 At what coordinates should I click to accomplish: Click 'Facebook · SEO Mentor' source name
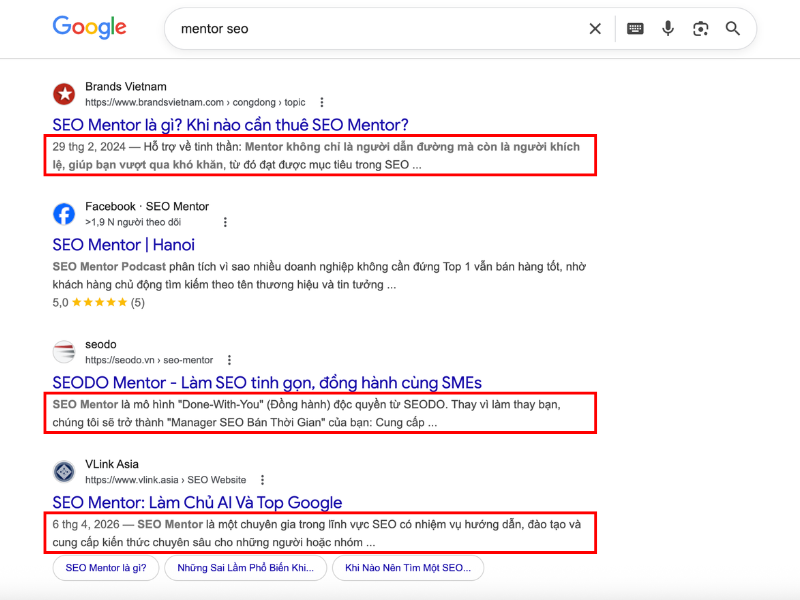(147, 207)
